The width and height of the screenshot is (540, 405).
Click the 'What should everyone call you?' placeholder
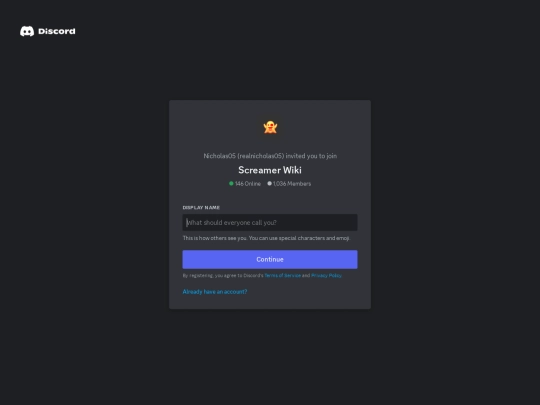click(231, 223)
